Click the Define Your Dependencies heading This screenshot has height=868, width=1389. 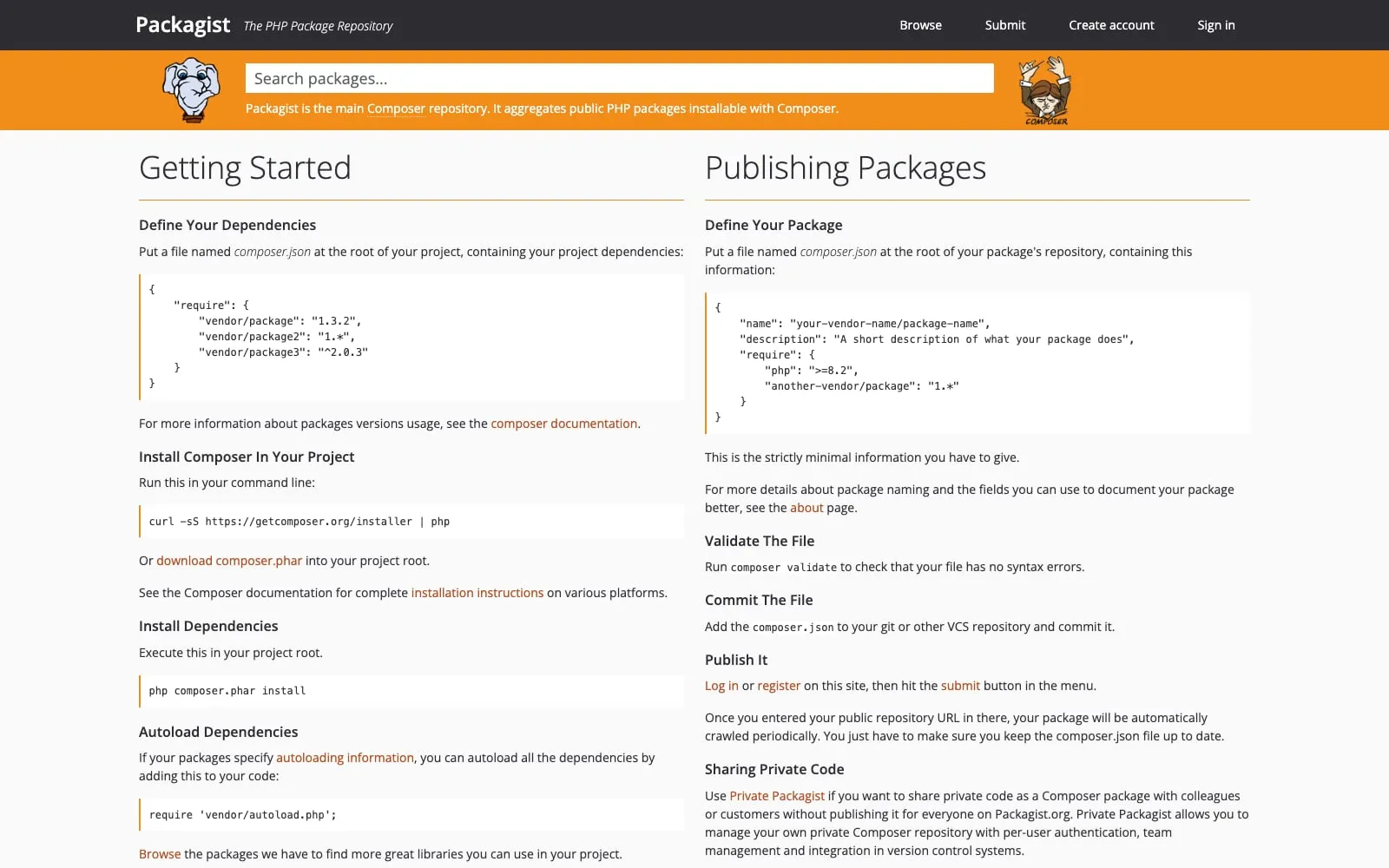[227, 225]
